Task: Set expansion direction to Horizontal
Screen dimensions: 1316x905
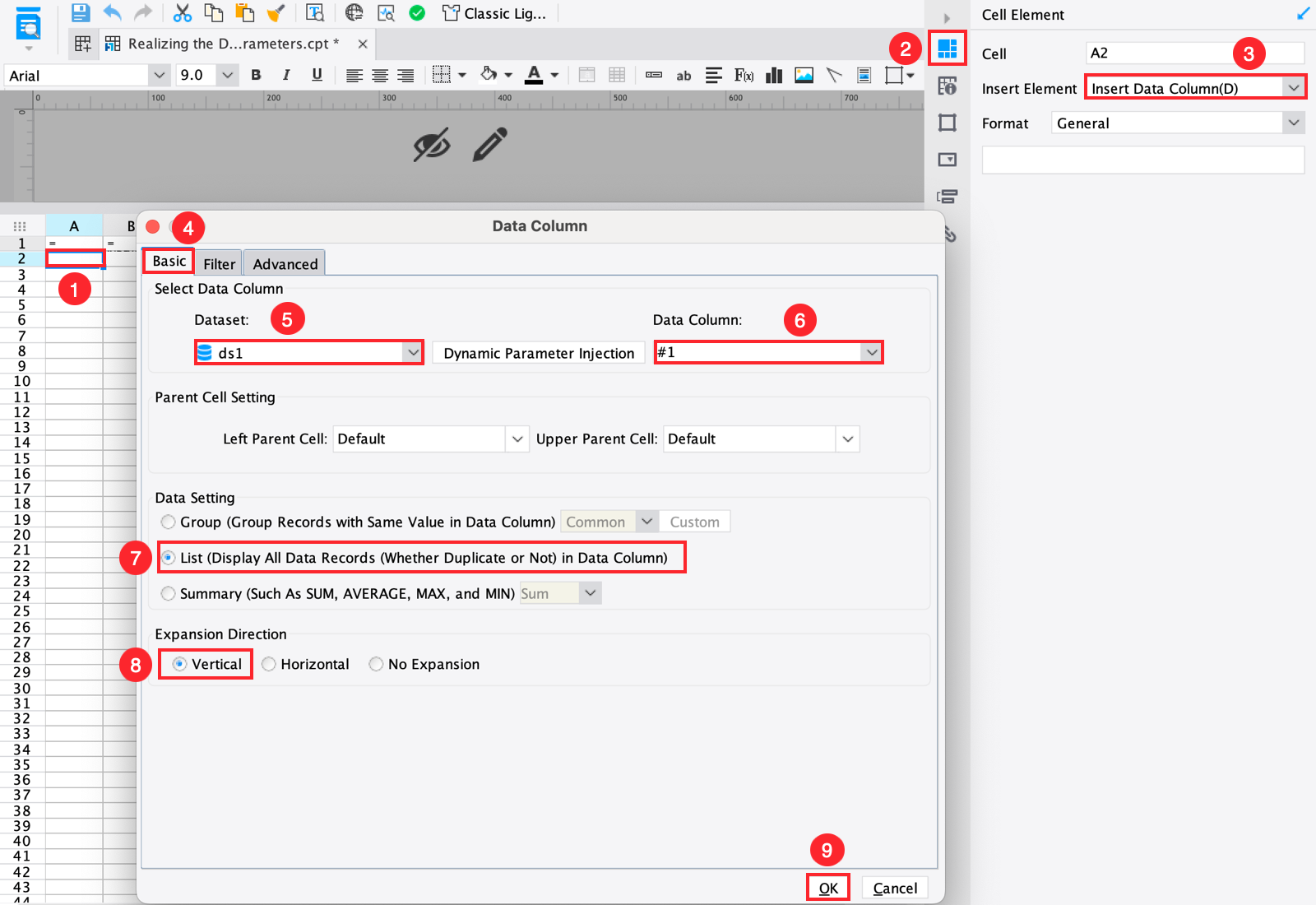Action: [268, 664]
